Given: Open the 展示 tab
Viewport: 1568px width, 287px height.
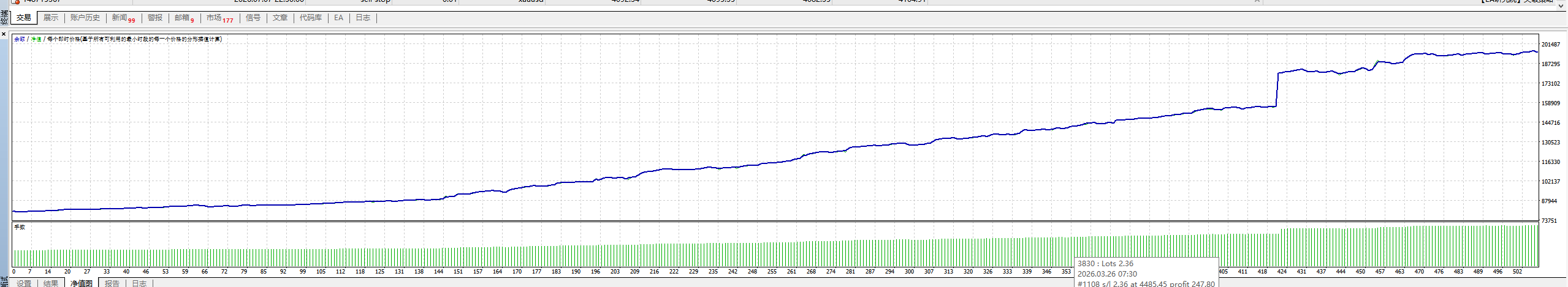Looking at the screenshot, I should pyautogui.click(x=51, y=18).
